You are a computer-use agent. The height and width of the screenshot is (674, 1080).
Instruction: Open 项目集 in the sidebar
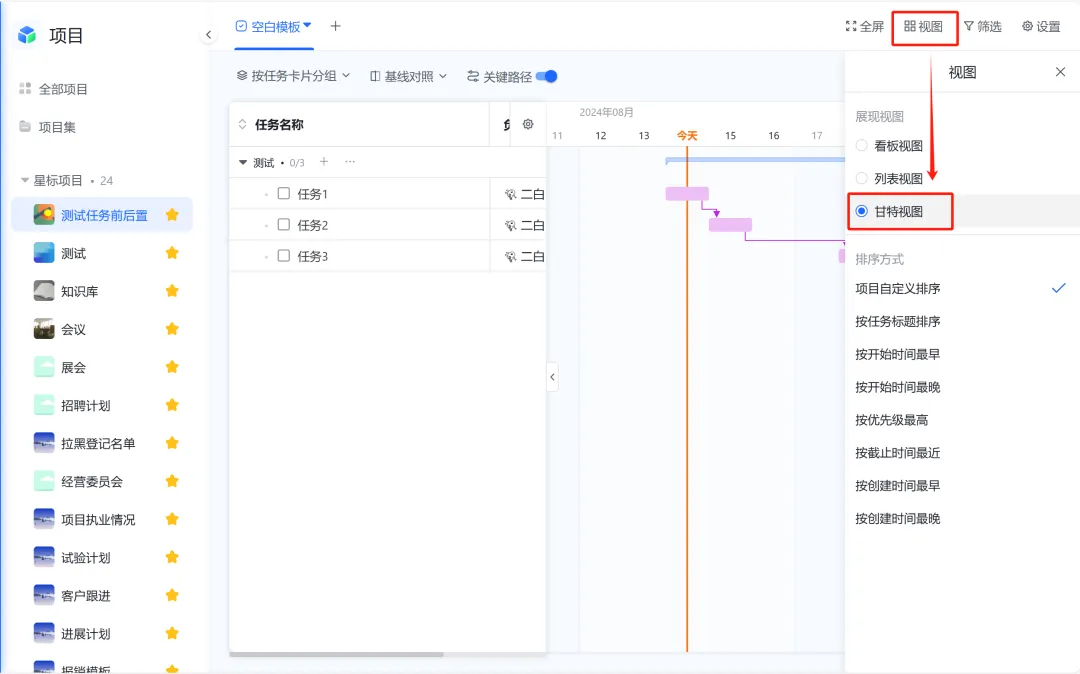pos(57,127)
